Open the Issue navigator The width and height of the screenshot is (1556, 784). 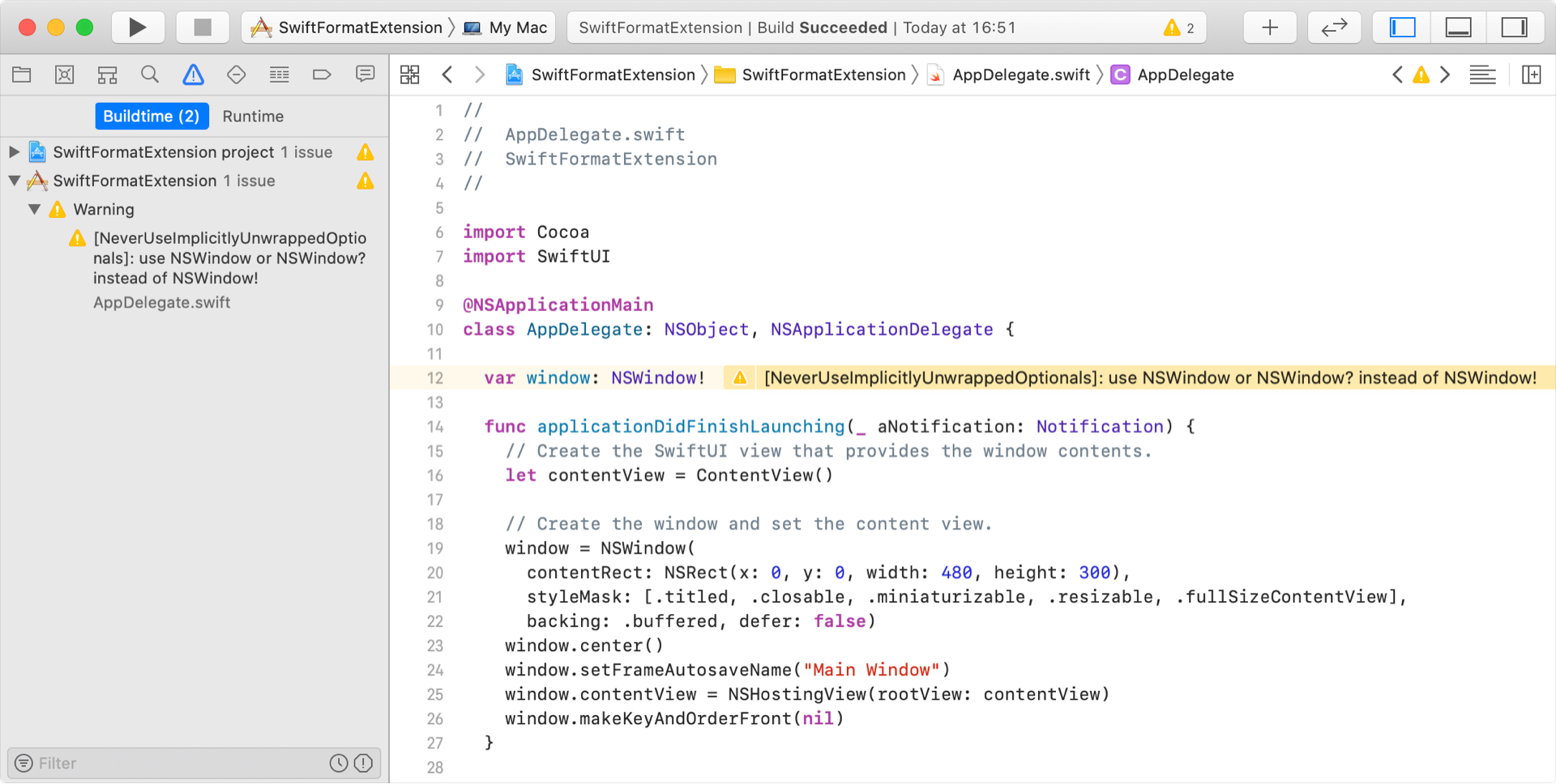[193, 74]
